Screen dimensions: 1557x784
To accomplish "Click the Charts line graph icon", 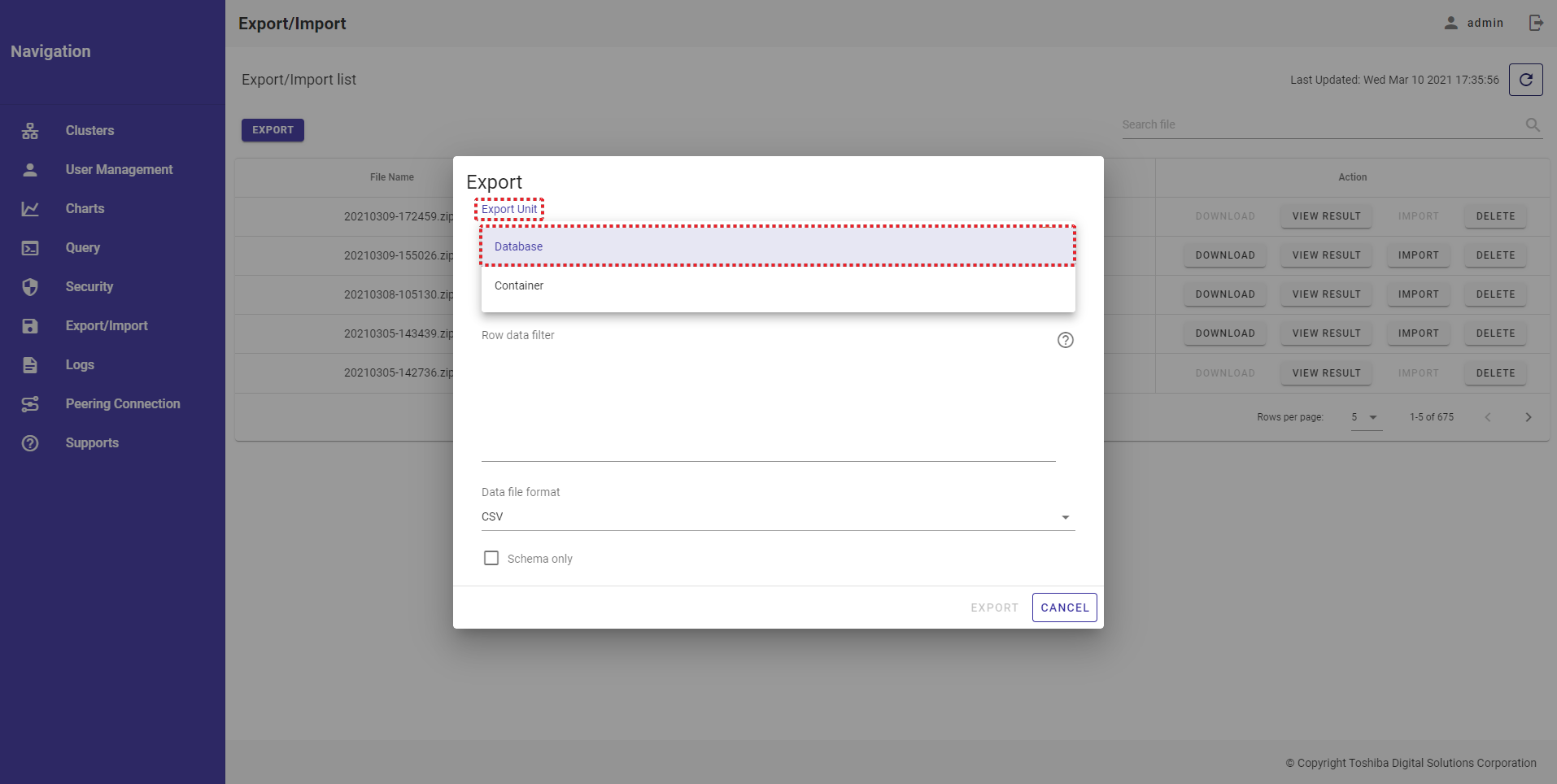I will point(30,209).
